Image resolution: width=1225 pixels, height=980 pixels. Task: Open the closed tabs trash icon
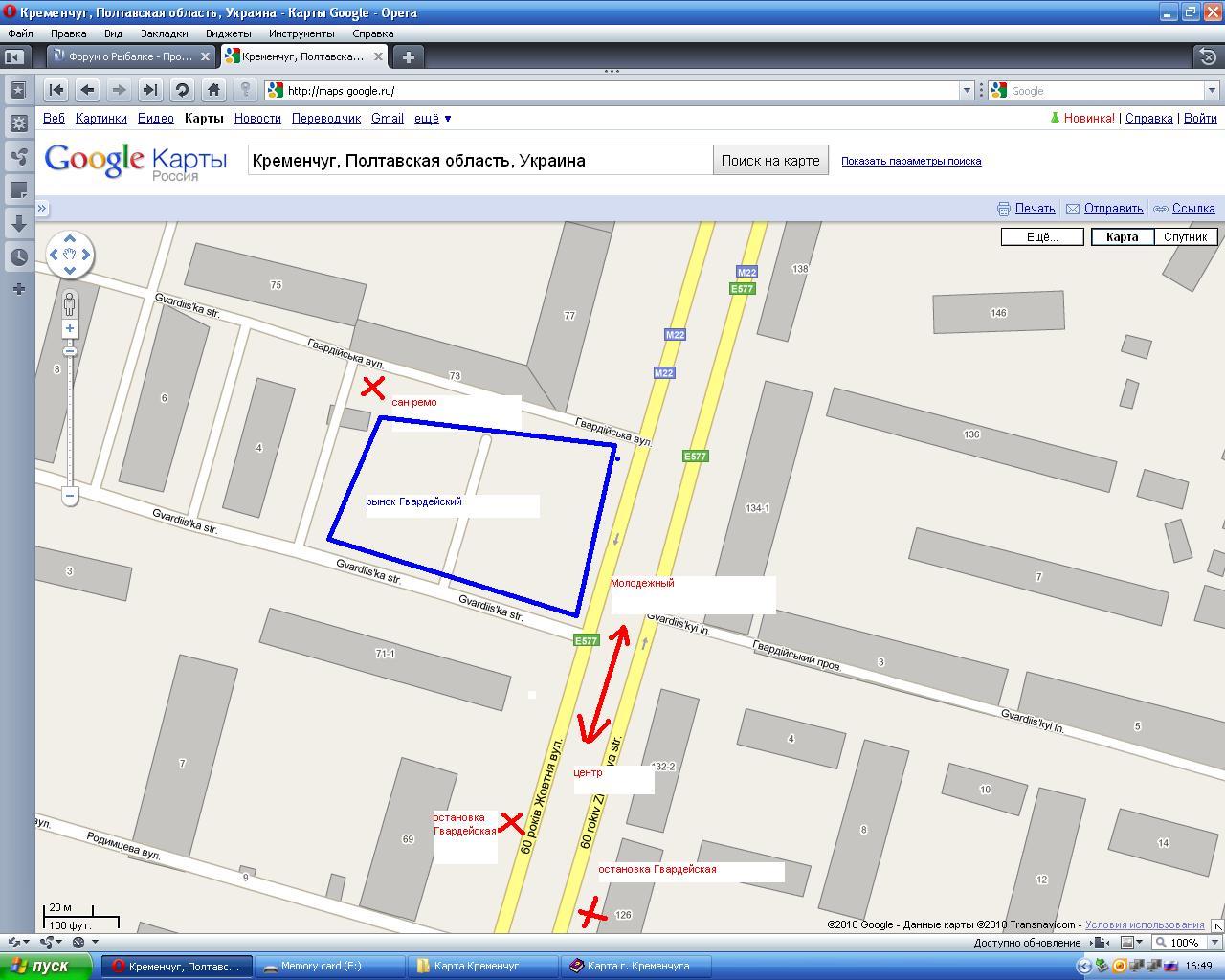coord(1208,56)
